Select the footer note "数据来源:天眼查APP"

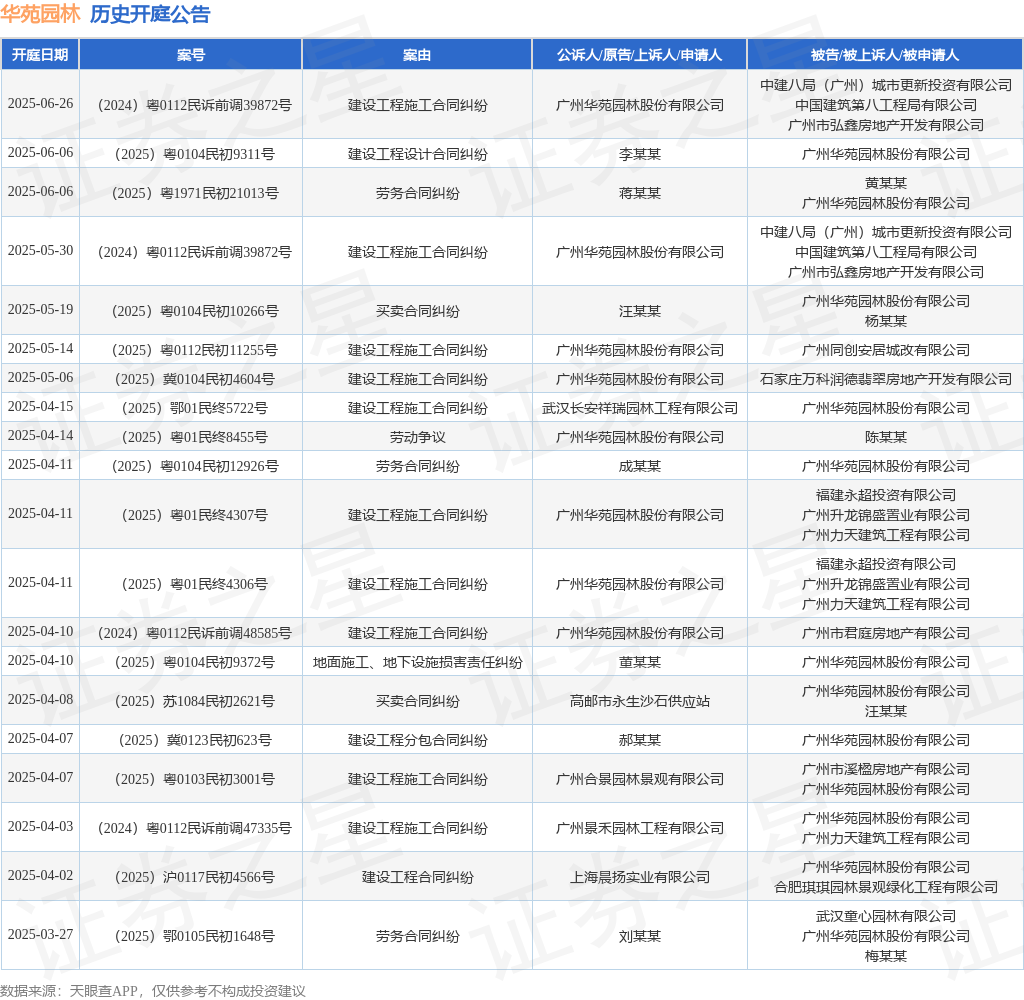pos(69,991)
